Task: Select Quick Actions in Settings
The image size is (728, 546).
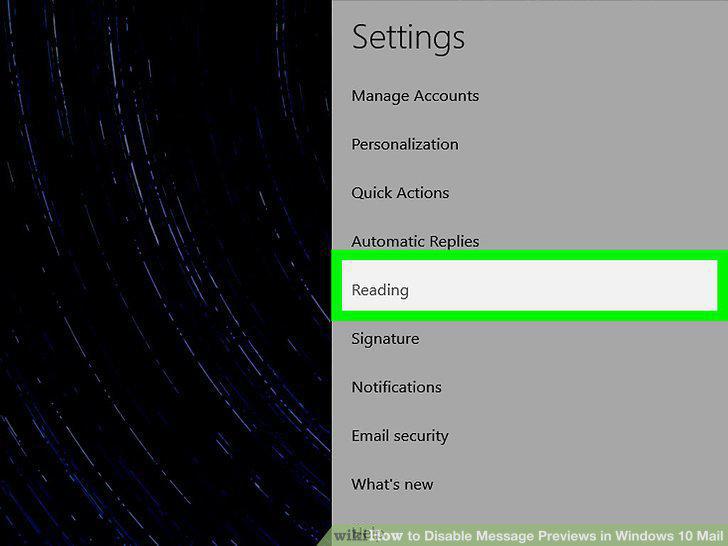Action: [400, 193]
